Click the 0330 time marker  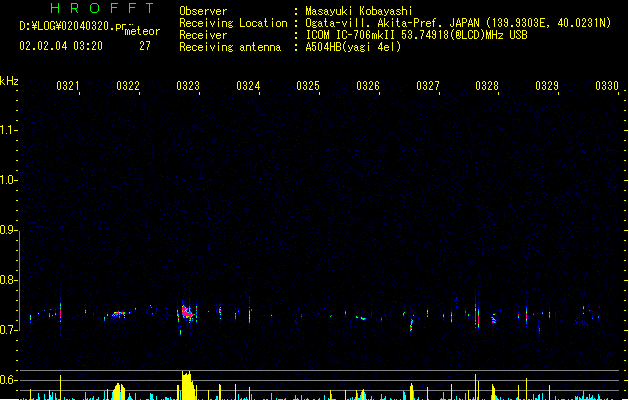click(x=607, y=86)
